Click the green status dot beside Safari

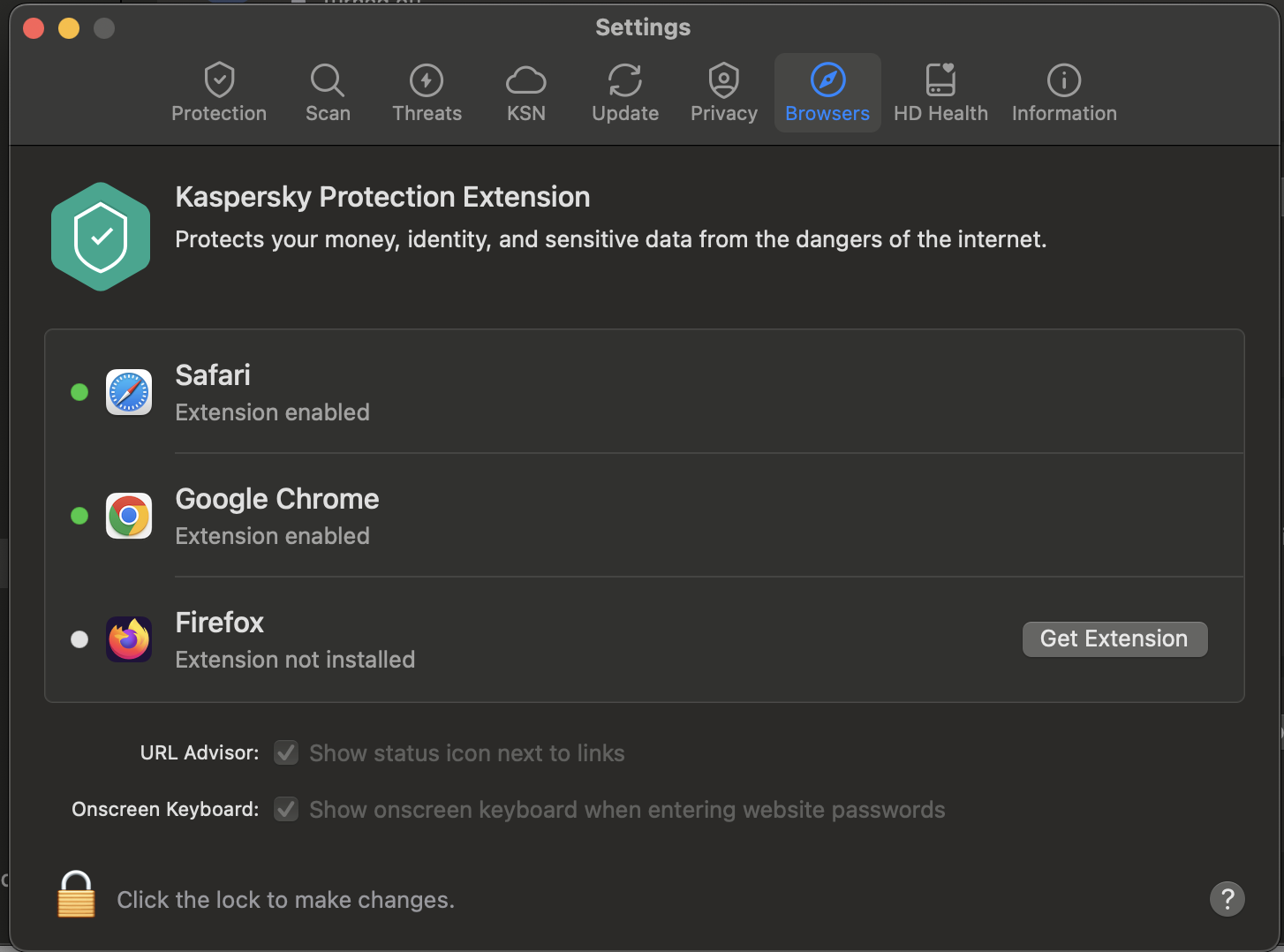coord(79,392)
